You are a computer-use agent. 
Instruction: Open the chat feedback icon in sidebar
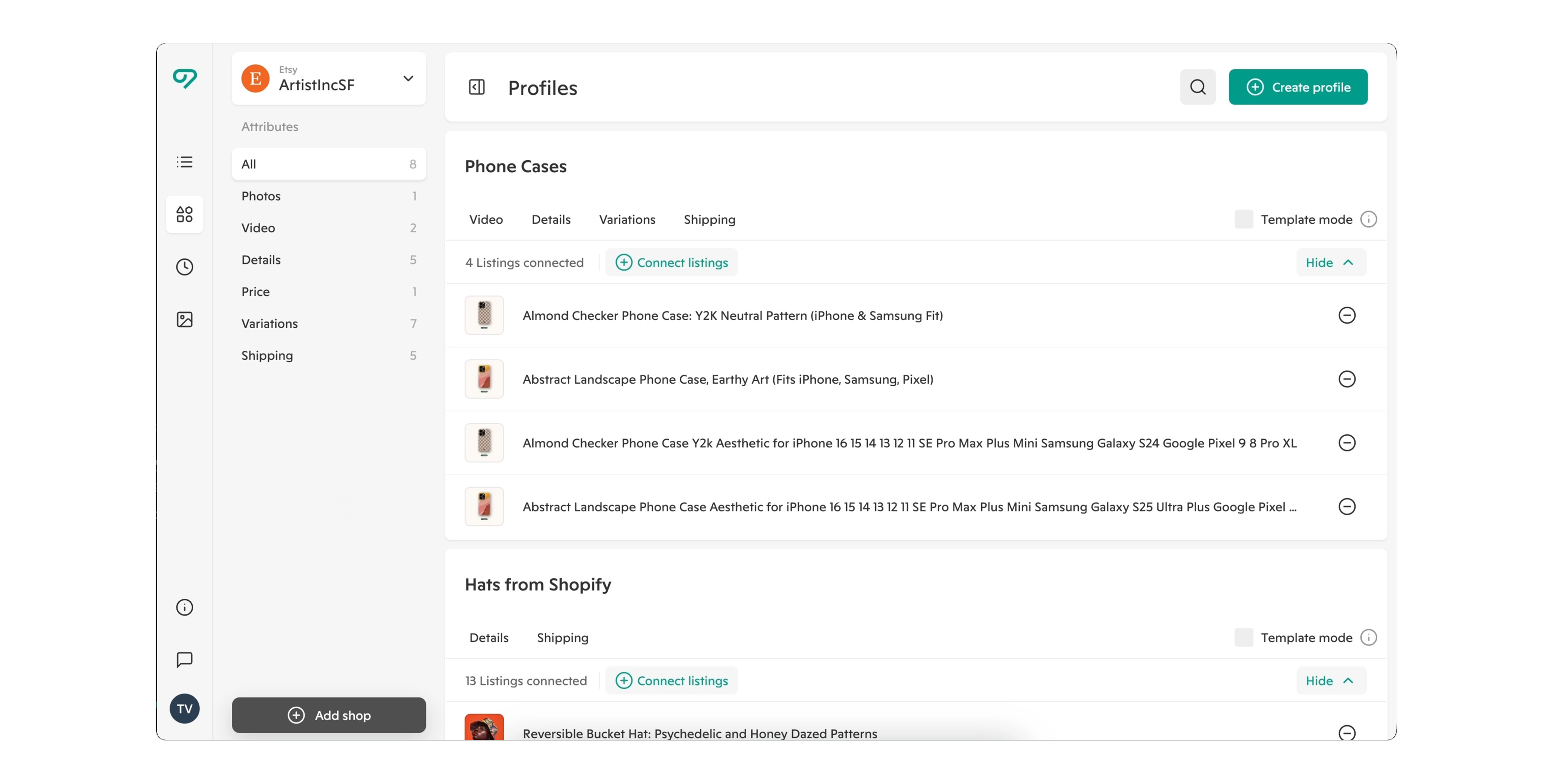[184, 659]
